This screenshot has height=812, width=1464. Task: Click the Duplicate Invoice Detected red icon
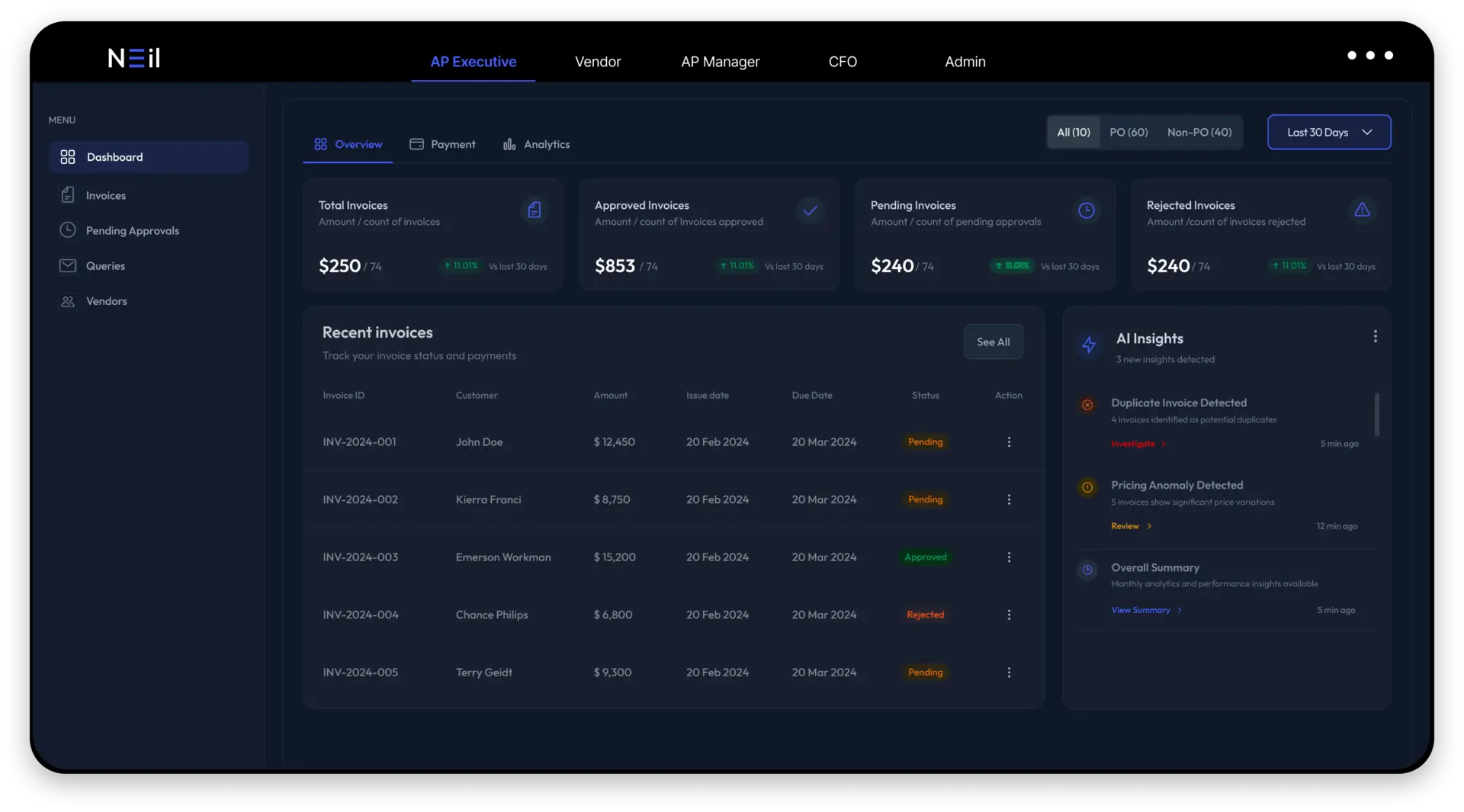pos(1087,405)
